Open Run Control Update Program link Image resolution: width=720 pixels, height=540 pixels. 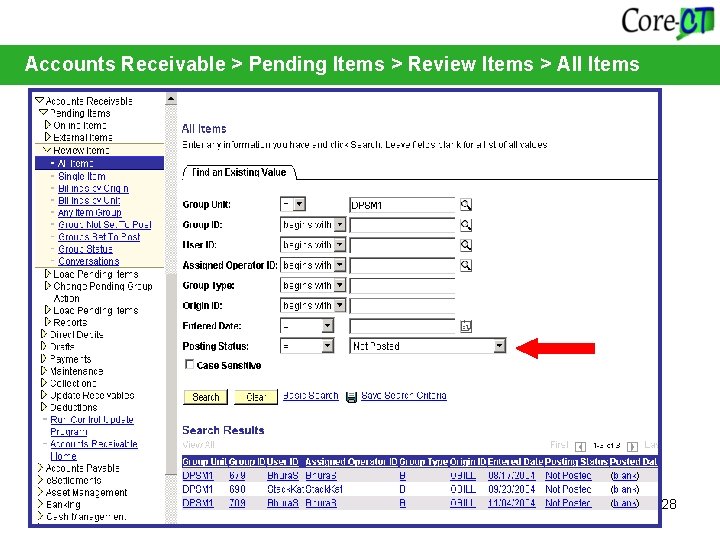click(92, 425)
